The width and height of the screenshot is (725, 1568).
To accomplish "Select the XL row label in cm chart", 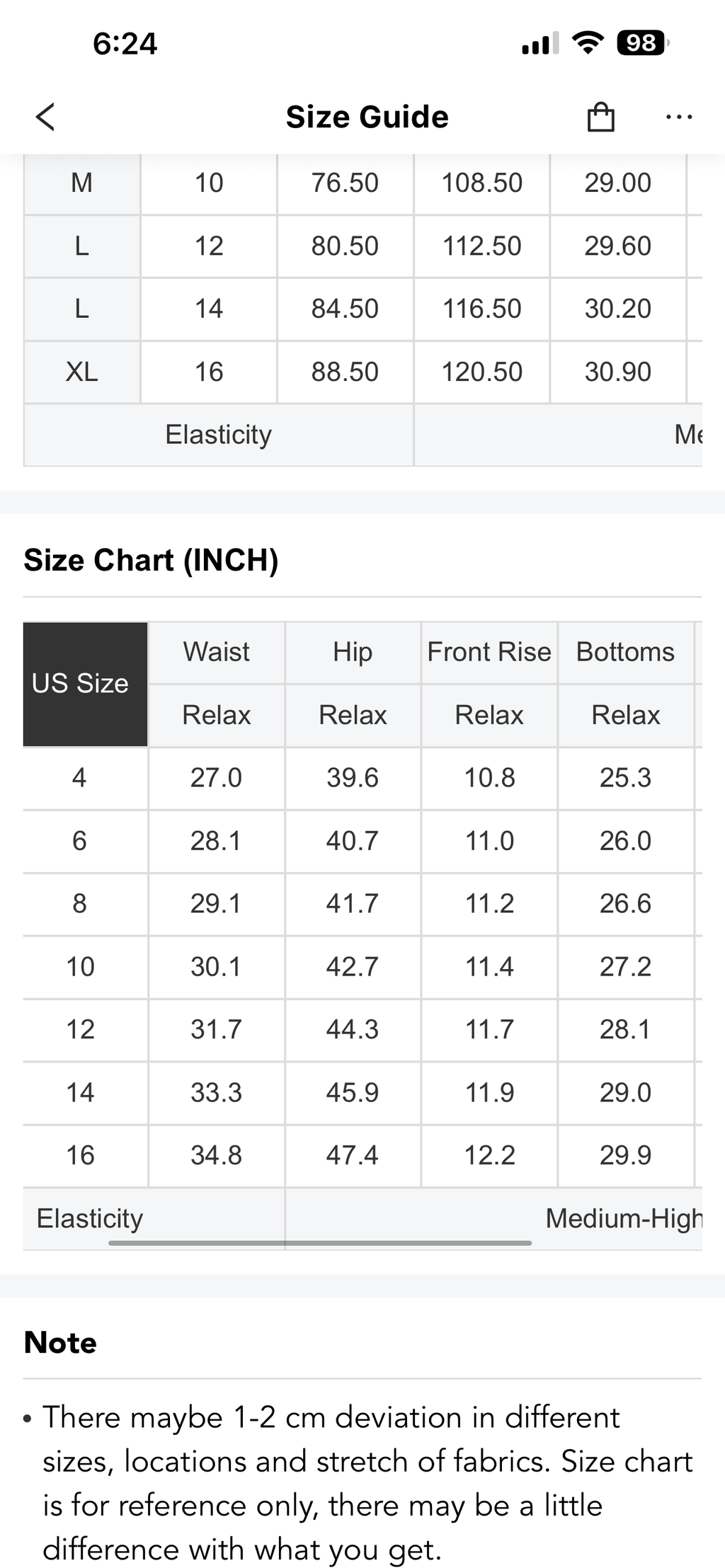I will point(82,372).
